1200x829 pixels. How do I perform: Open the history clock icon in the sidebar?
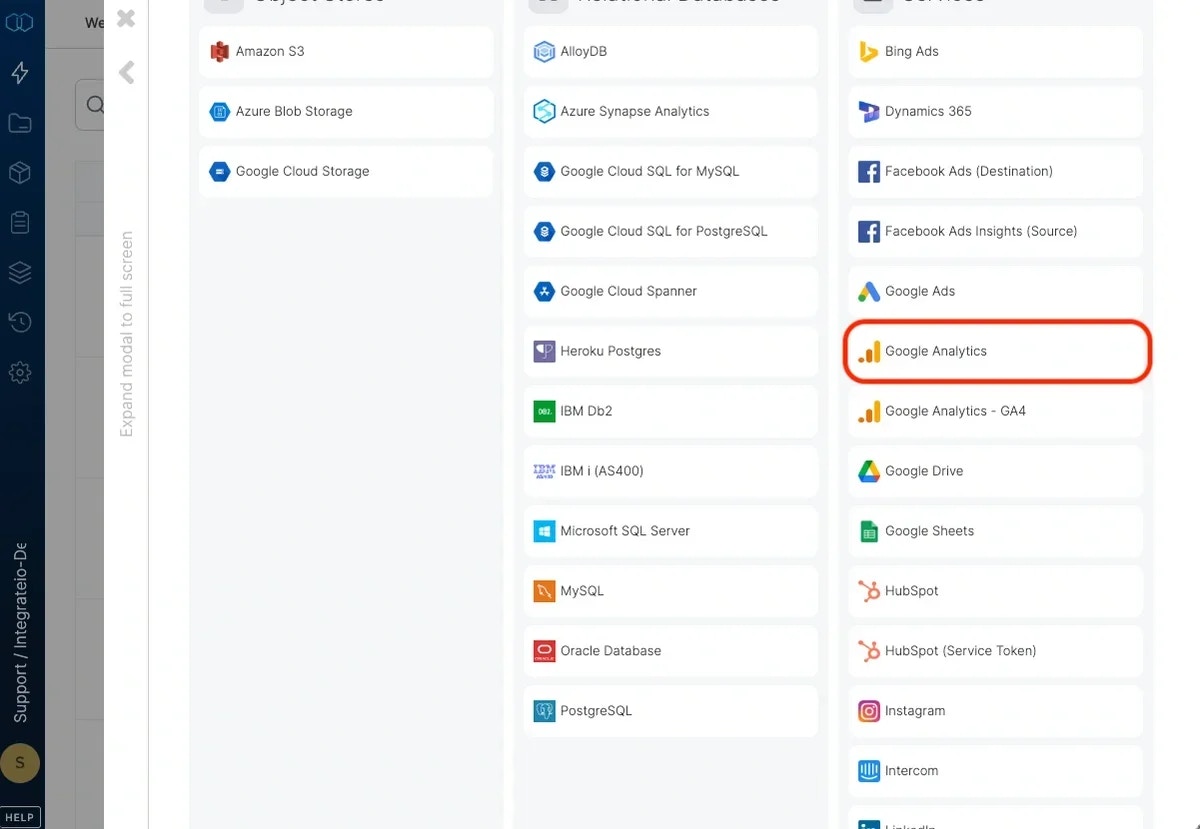tap(20, 322)
